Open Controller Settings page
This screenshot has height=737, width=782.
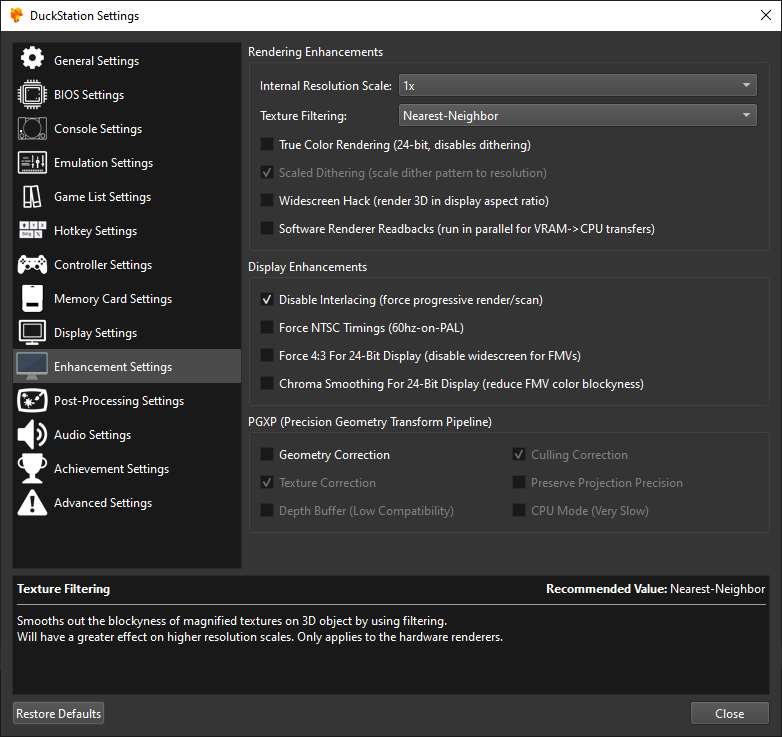point(127,264)
